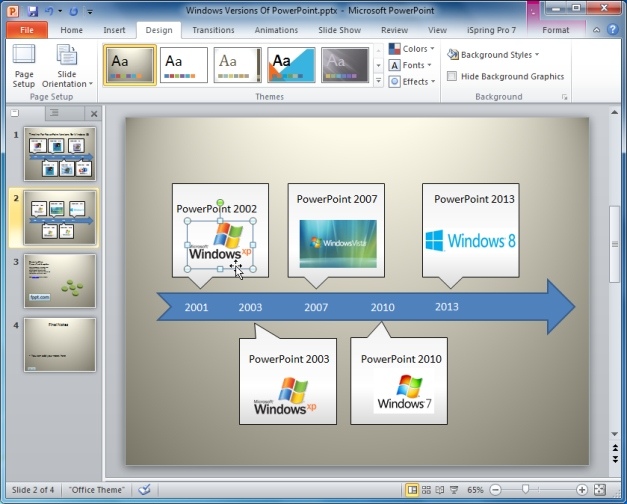Switch to Slide Sorter view icon
Image resolution: width=627 pixels, height=504 pixels.
(426, 490)
